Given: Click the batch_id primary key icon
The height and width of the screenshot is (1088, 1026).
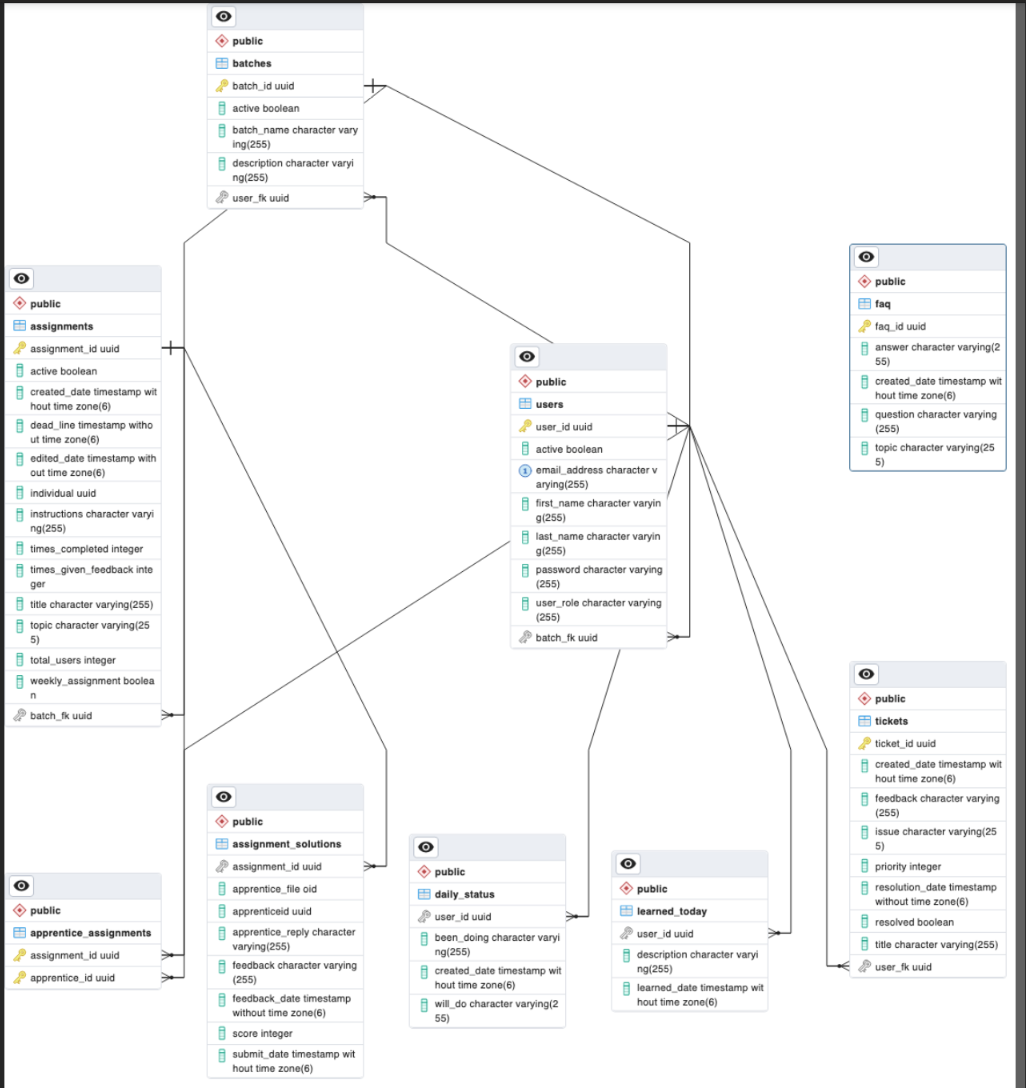Looking at the screenshot, I should coord(222,86).
